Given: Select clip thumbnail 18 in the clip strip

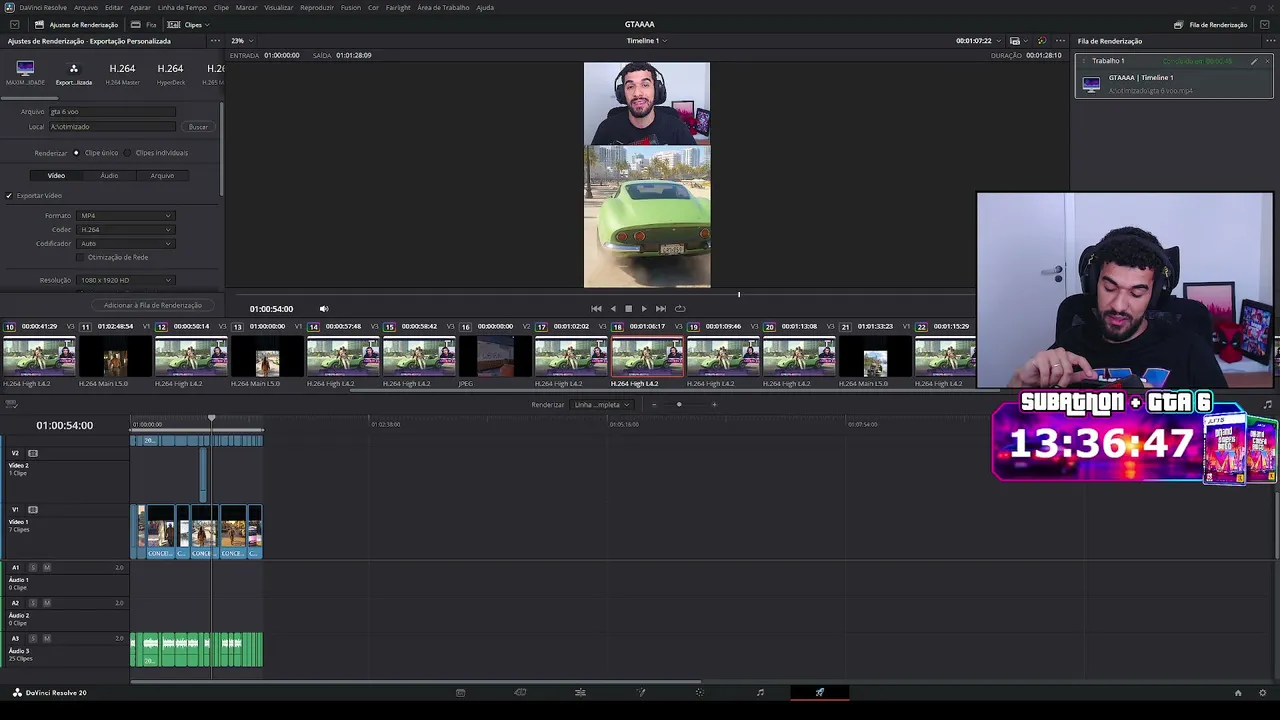Looking at the screenshot, I should 647,357.
